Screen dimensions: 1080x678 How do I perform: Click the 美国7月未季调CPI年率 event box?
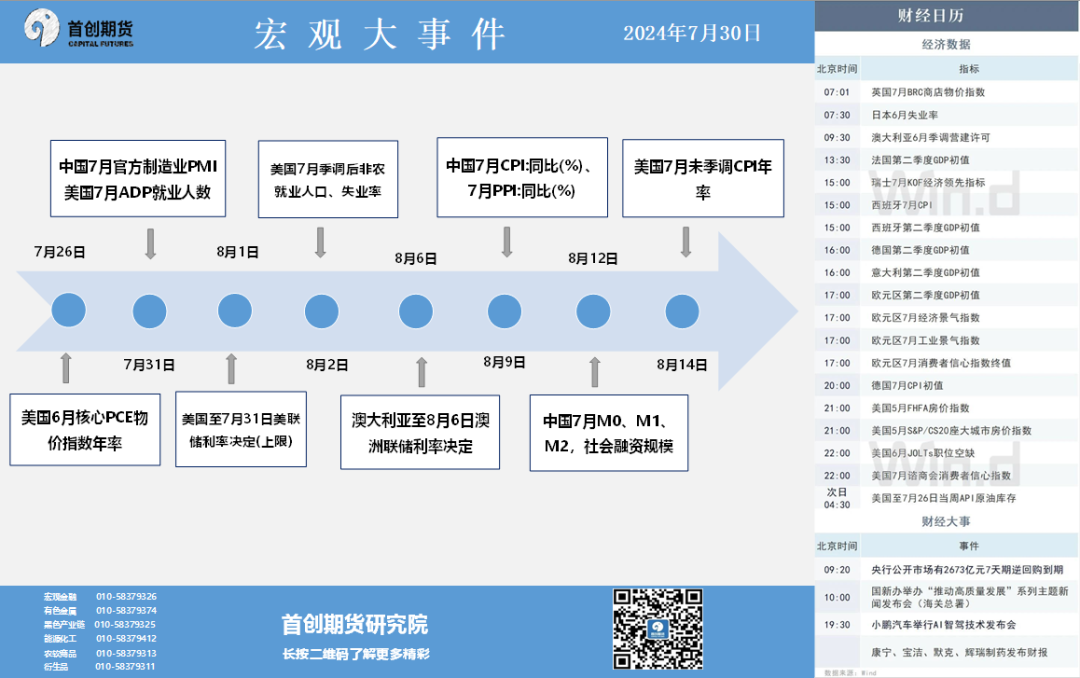703,178
